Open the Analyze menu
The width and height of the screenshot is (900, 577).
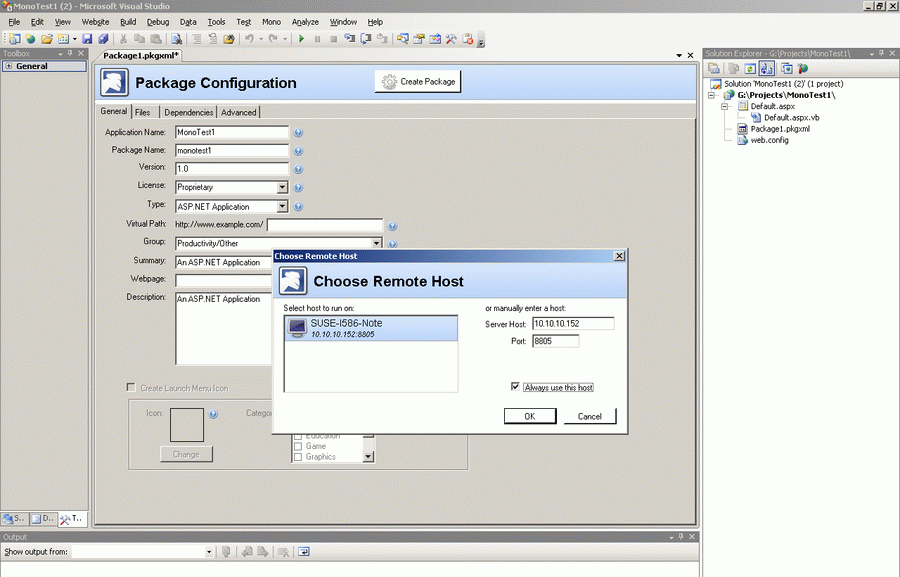point(305,22)
